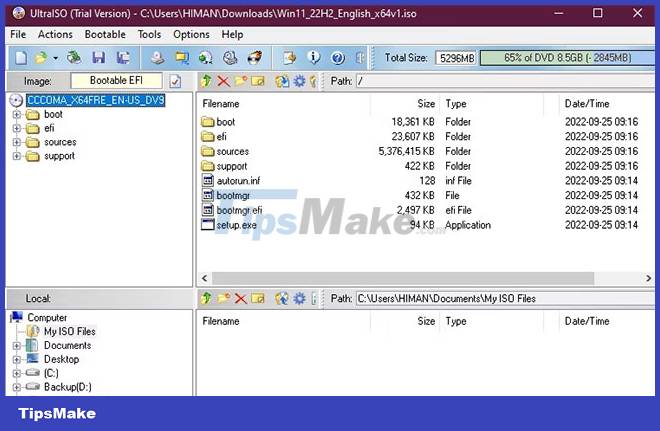Click the Up folder icon in image pane toolbar
This screenshot has height=431, width=660.
pos(206,81)
